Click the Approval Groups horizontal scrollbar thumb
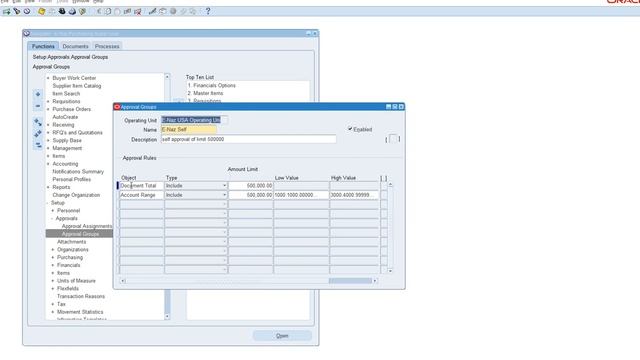This screenshot has height=360, width=640. click(x=350, y=281)
